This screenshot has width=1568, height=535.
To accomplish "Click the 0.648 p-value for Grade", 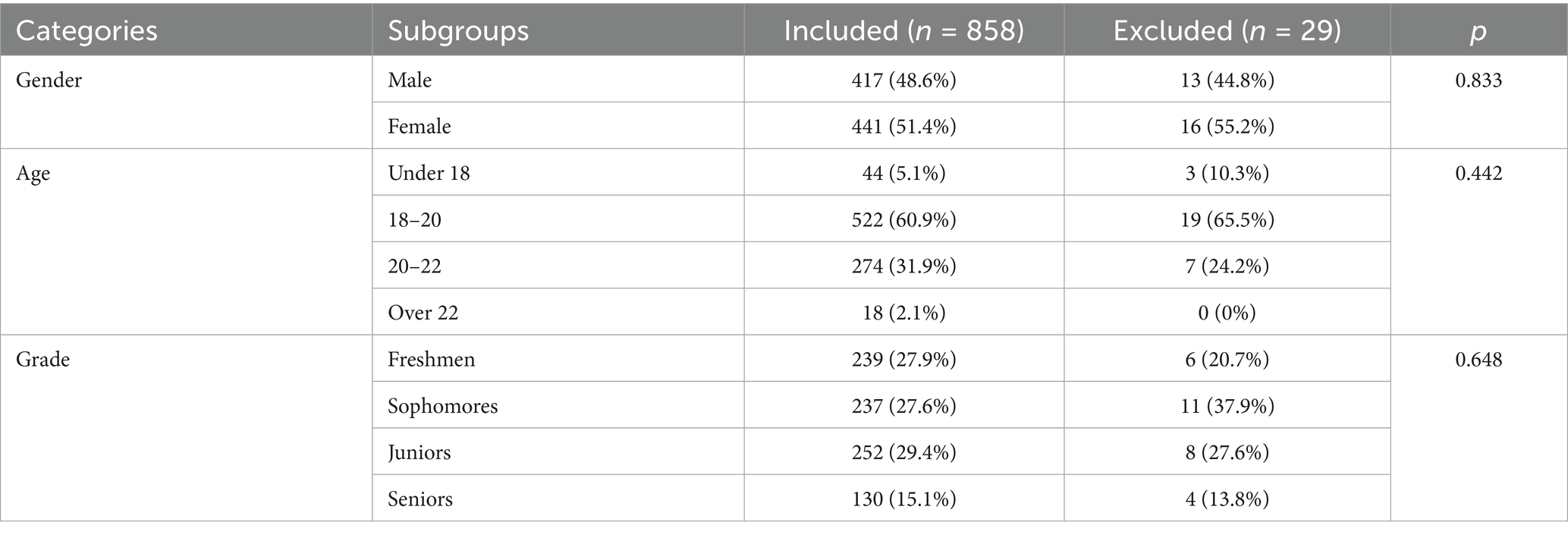I will pyautogui.click(x=1478, y=359).
